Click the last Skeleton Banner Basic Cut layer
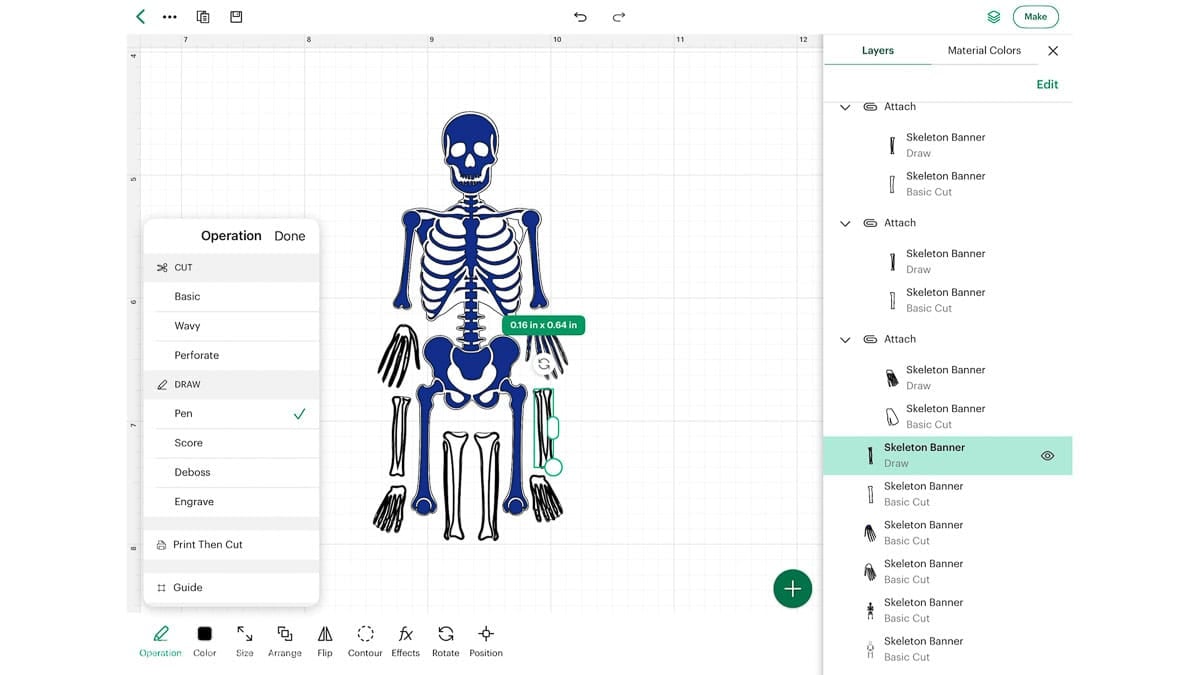This screenshot has width=1200, height=675. click(x=947, y=649)
